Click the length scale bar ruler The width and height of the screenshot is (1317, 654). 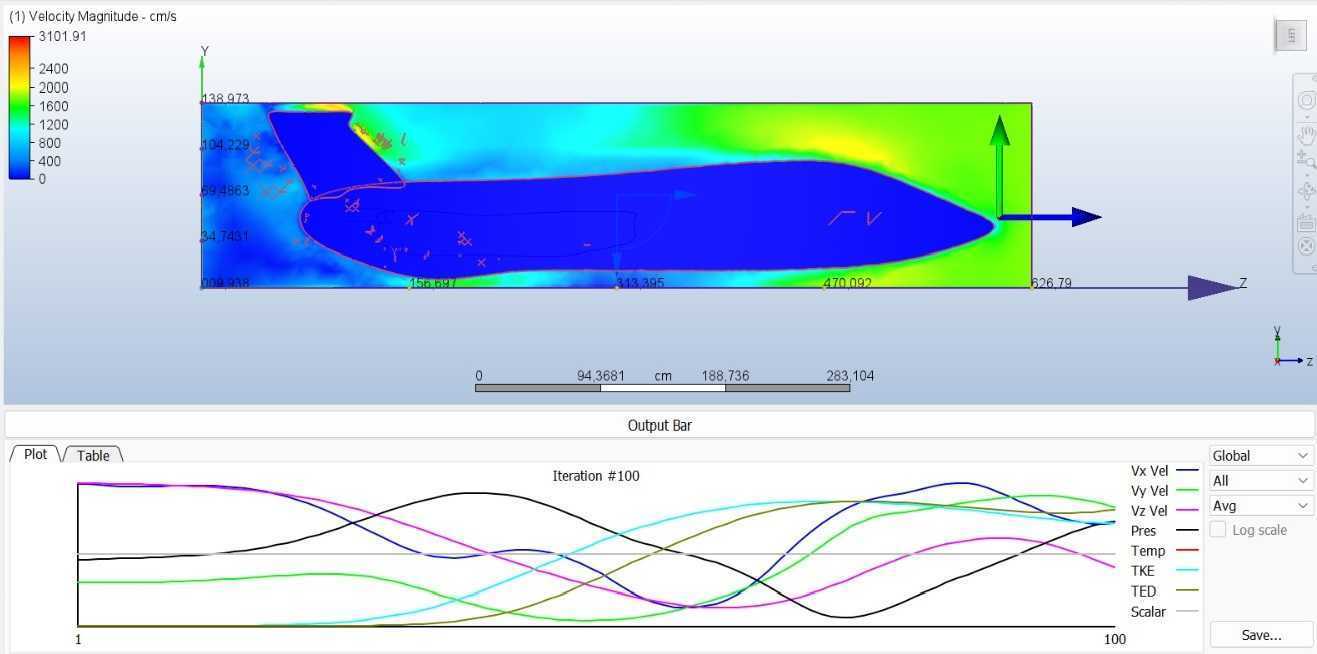point(662,388)
